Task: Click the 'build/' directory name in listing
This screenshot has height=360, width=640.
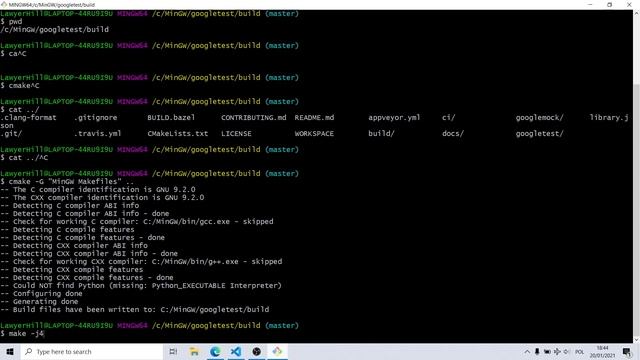Action: pos(381,133)
